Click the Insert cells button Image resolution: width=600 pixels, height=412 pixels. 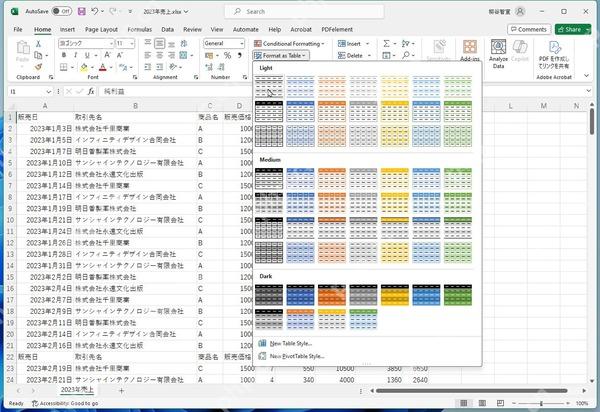(x=349, y=44)
